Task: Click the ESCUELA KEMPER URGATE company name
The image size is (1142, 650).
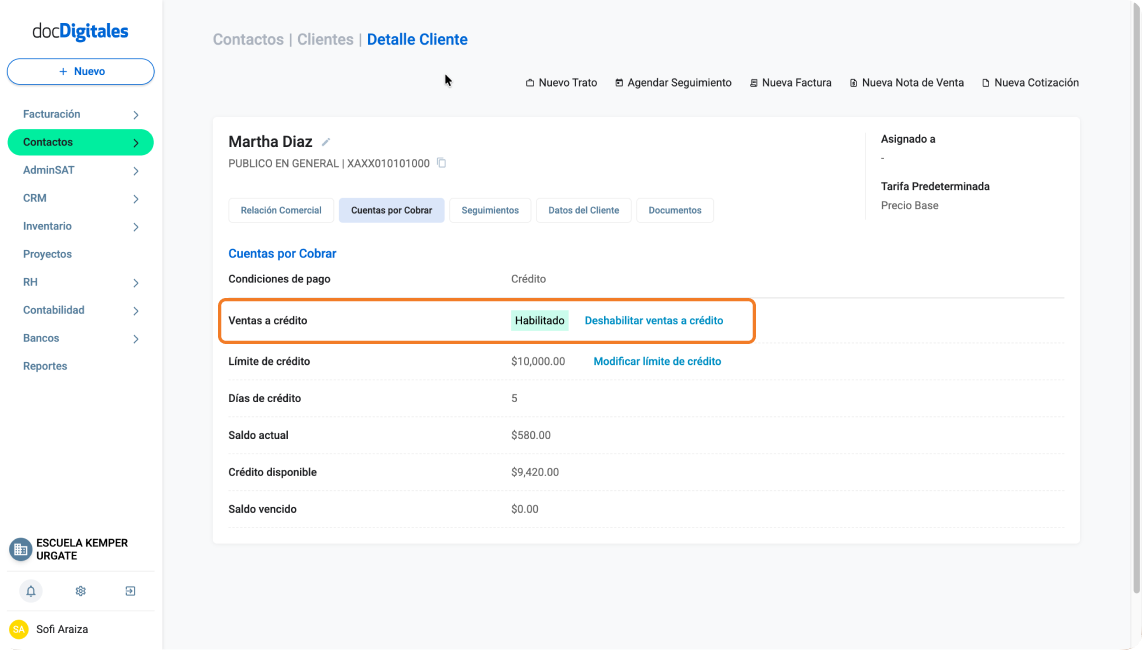Action: click(x=82, y=549)
